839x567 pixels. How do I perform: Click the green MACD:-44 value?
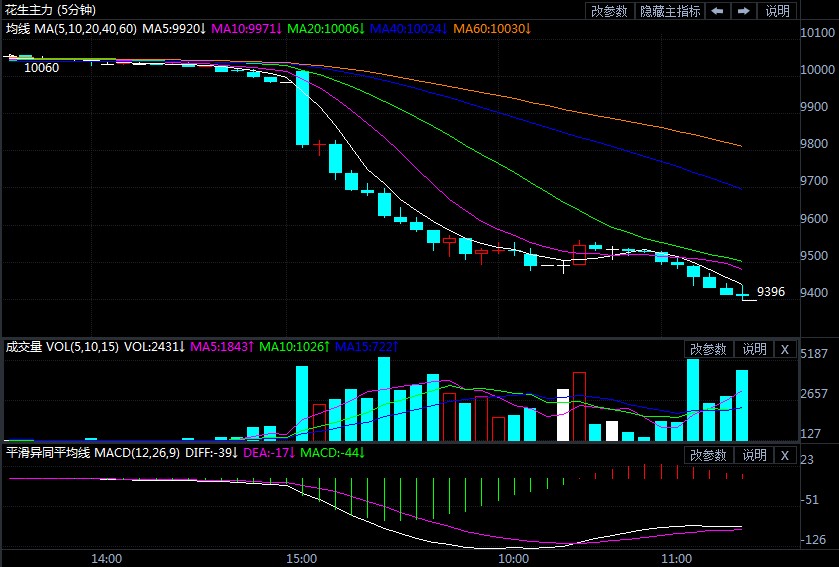coord(332,453)
